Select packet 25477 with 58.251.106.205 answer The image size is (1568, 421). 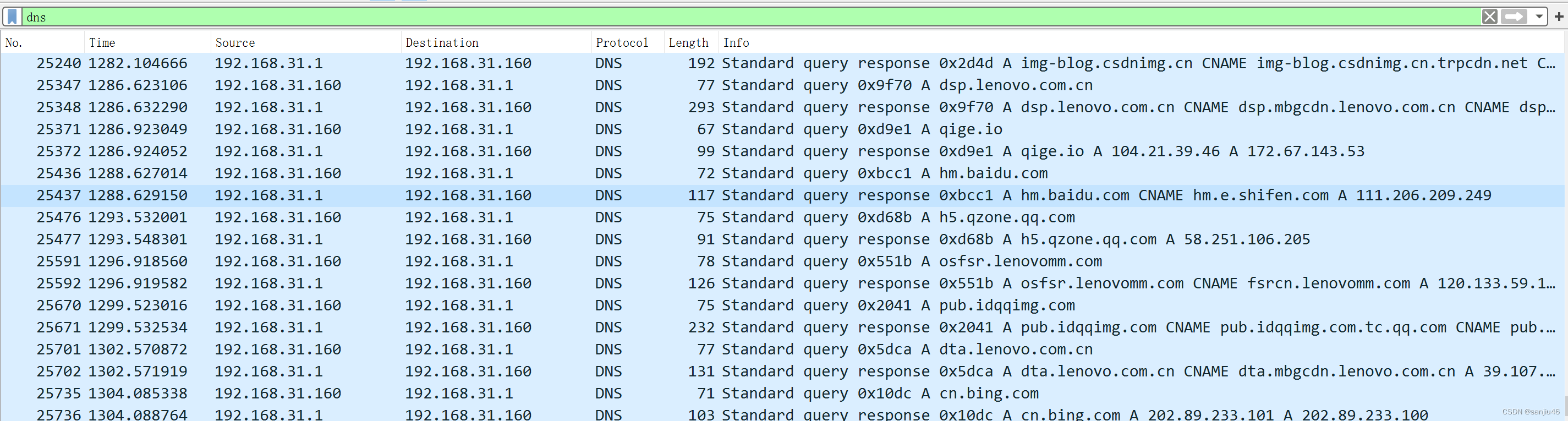782,239
